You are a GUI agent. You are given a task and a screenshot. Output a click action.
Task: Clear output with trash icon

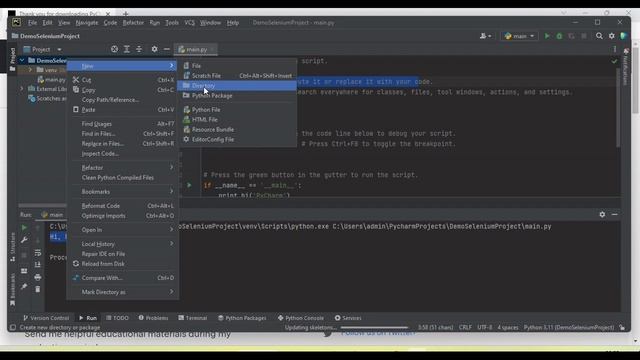(38, 289)
